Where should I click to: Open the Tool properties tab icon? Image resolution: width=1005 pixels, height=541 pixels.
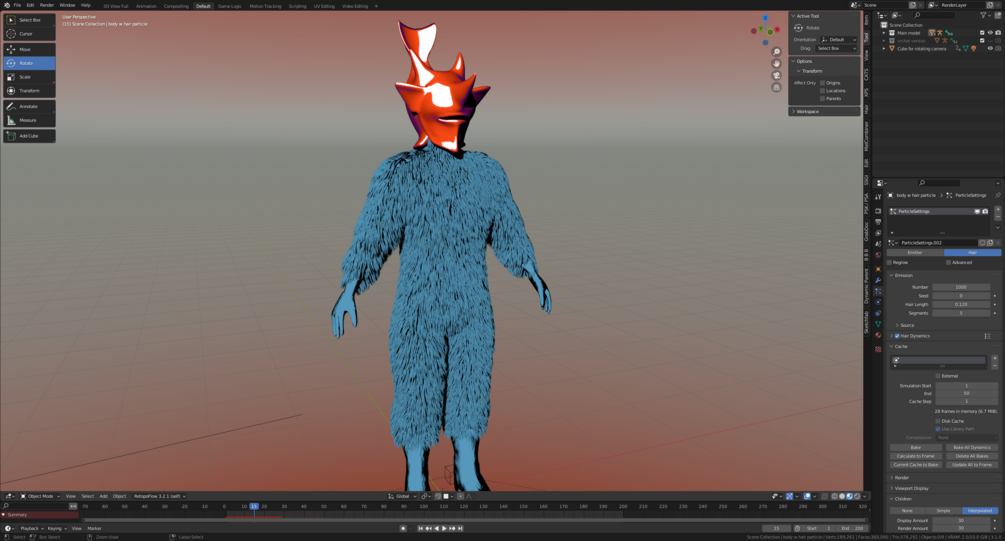pyautogui.click(x=878, y=197)
